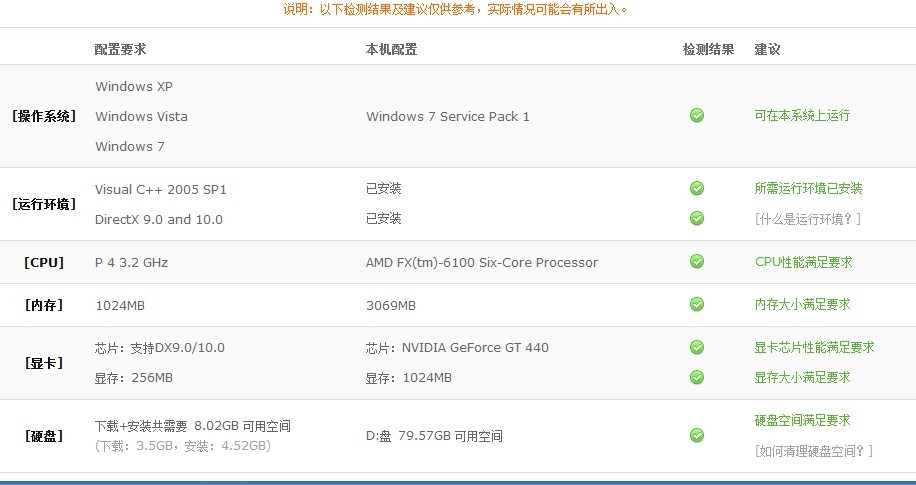Click the 芯片：支持DX9.0/10.0 requirement
This screenshot has width=916, height=485.
tap(159, 348)
